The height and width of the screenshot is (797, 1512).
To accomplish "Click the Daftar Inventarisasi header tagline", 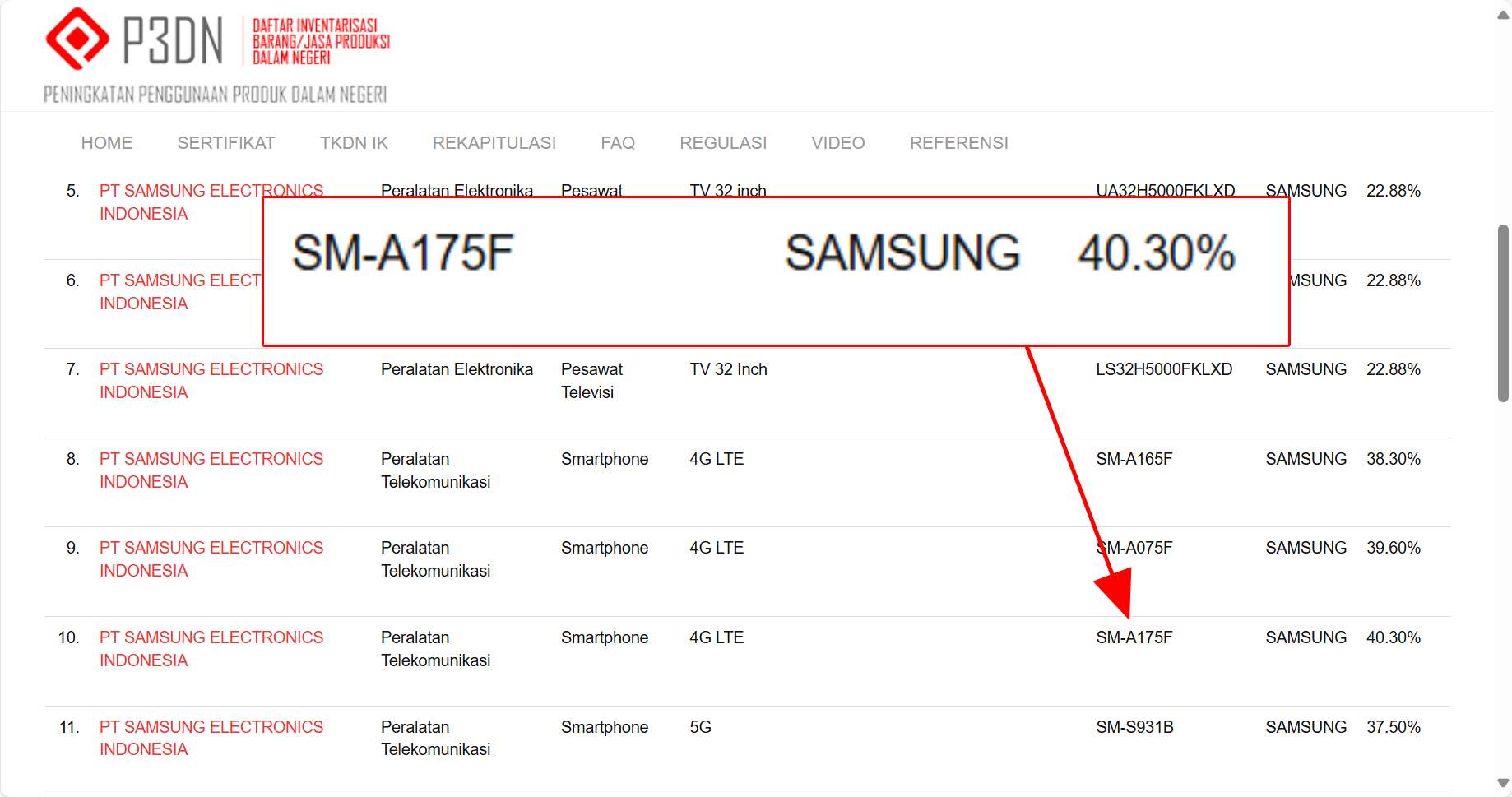I will 320,42.
